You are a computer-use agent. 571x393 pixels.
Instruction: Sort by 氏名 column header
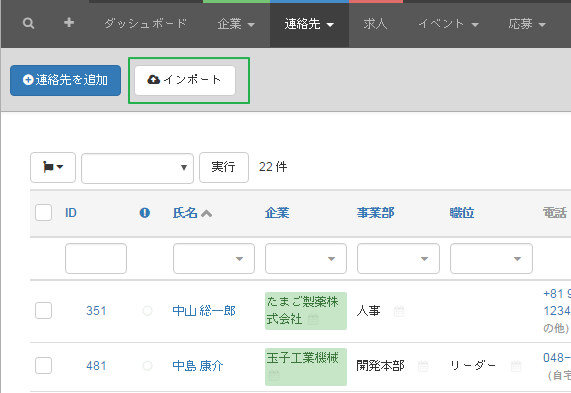point(185,213)
